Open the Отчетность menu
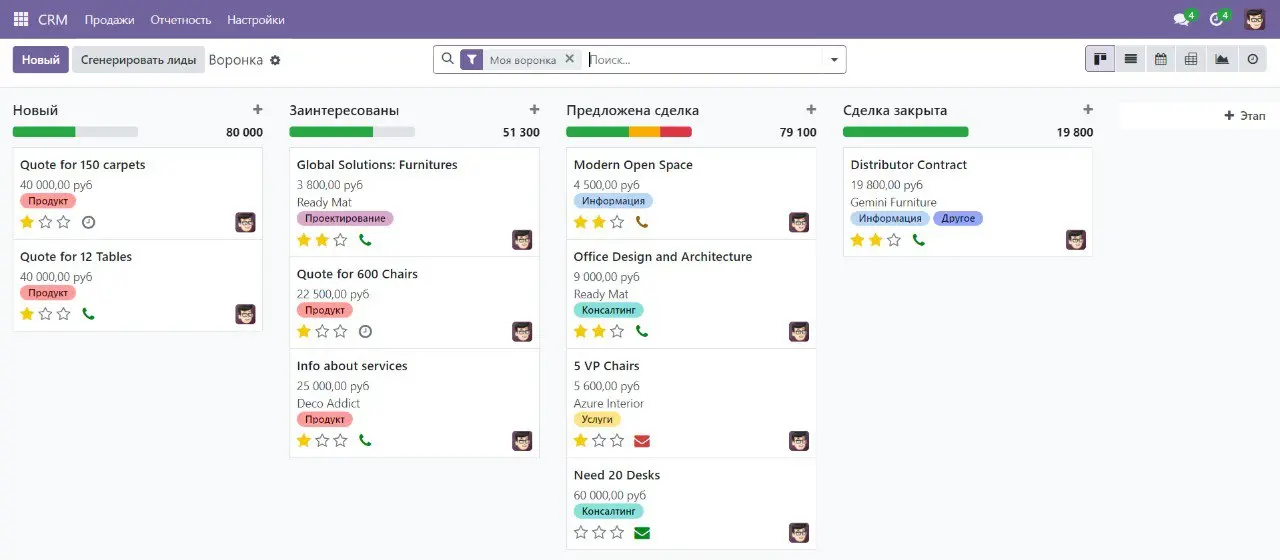1280x560 pixels. [181, 19]
